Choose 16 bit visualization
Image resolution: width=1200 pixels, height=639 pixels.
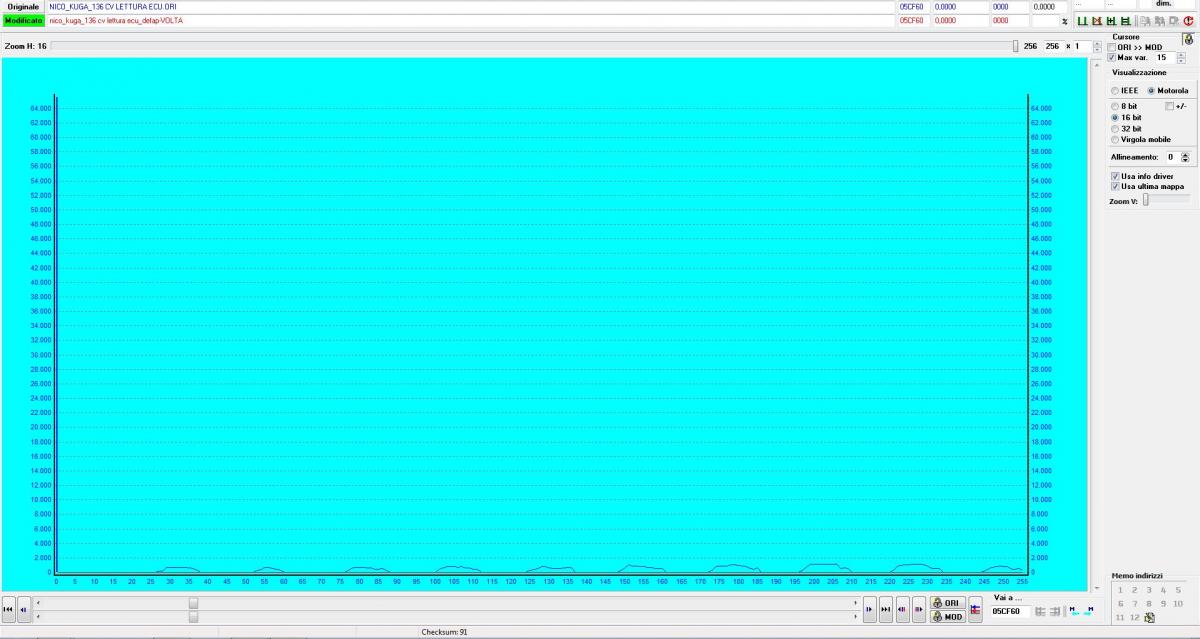1116,117
